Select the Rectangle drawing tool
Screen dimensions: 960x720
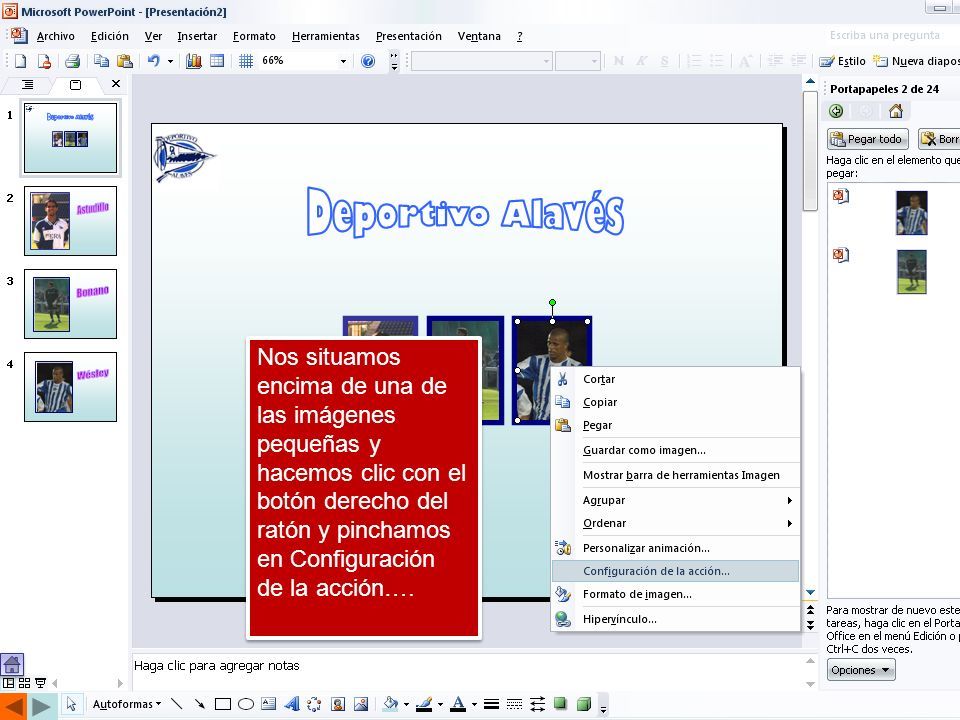click(223, 704)
